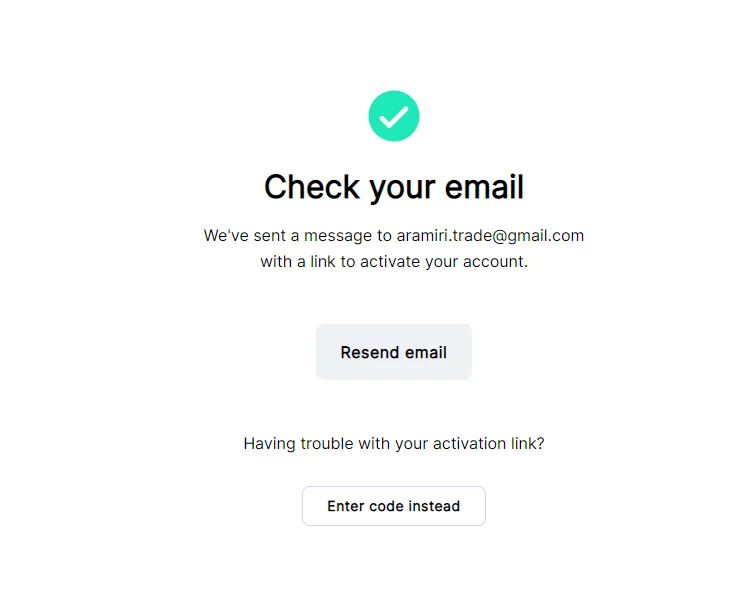Screen dimensions: 738x606
Task: Click the Check your email heading
Action: (x=394, y=187)
